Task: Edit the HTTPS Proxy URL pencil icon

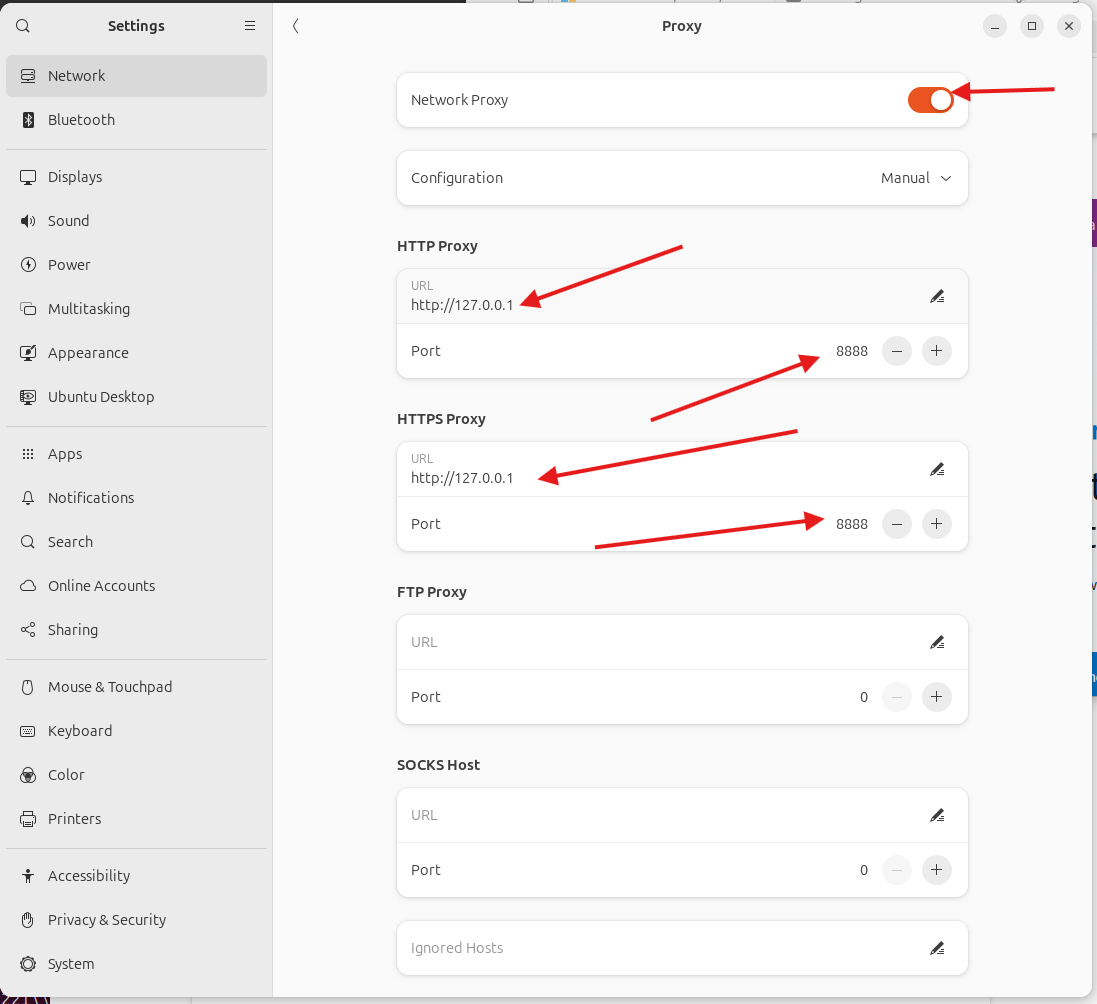Action: pyautogui.click(x=936, y=469)
